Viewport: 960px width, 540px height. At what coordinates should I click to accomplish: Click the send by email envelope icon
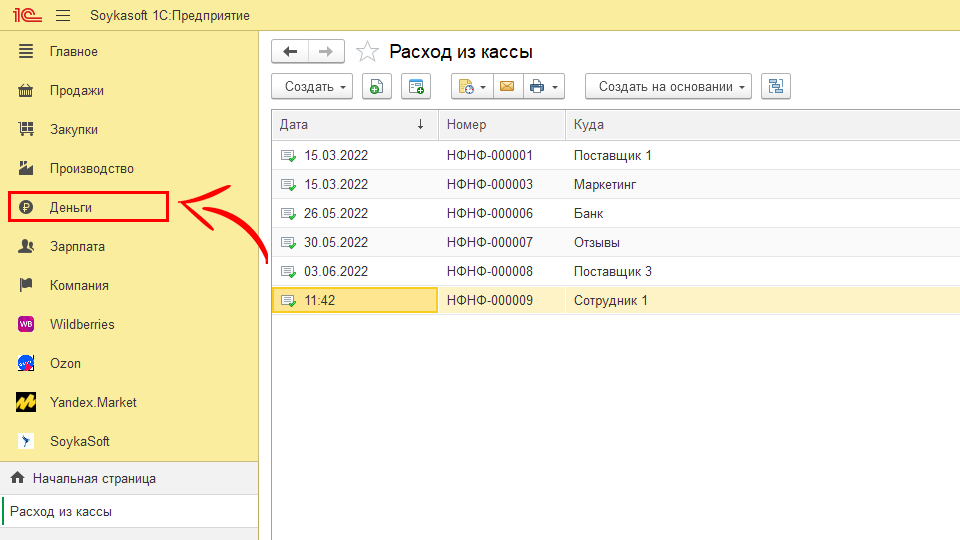(507, 87)
